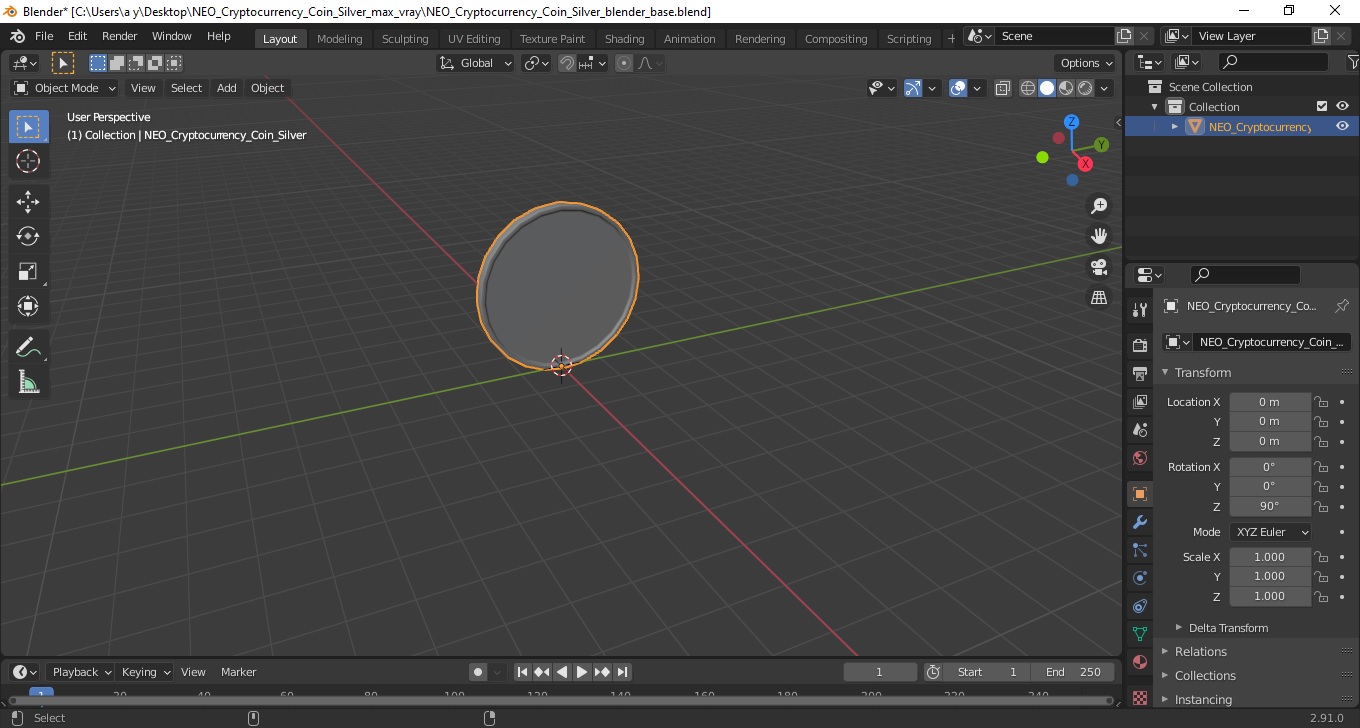Image resolution: width=1360 pixels, height=728 pixels.
Task: Click the red X axis gizmo ball
Action: [x=1085, y=164]
